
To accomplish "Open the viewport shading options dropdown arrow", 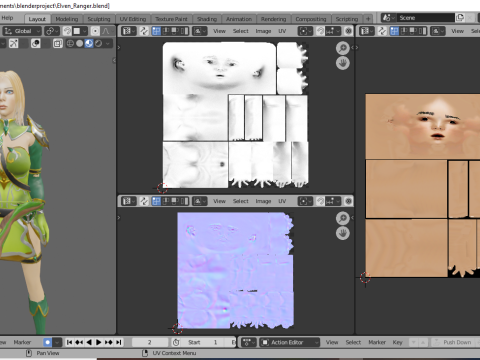I will click(x=107, y=43).
